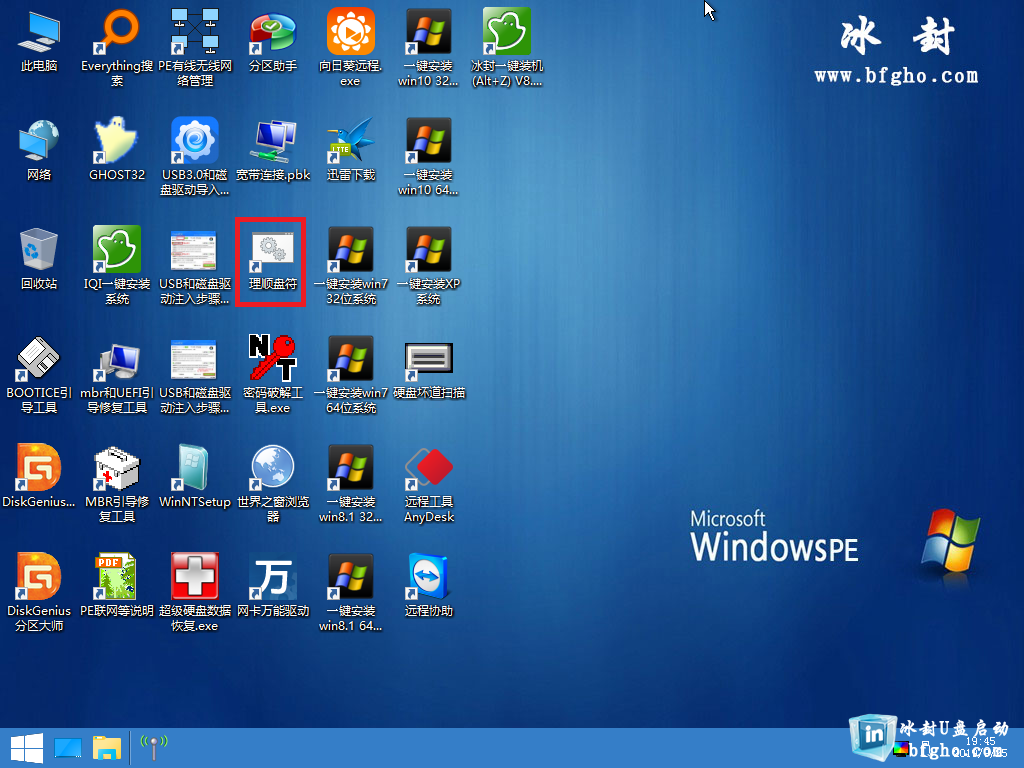Launch 一键安装win7 32位系统 shortcut

[x=351, y=265]
